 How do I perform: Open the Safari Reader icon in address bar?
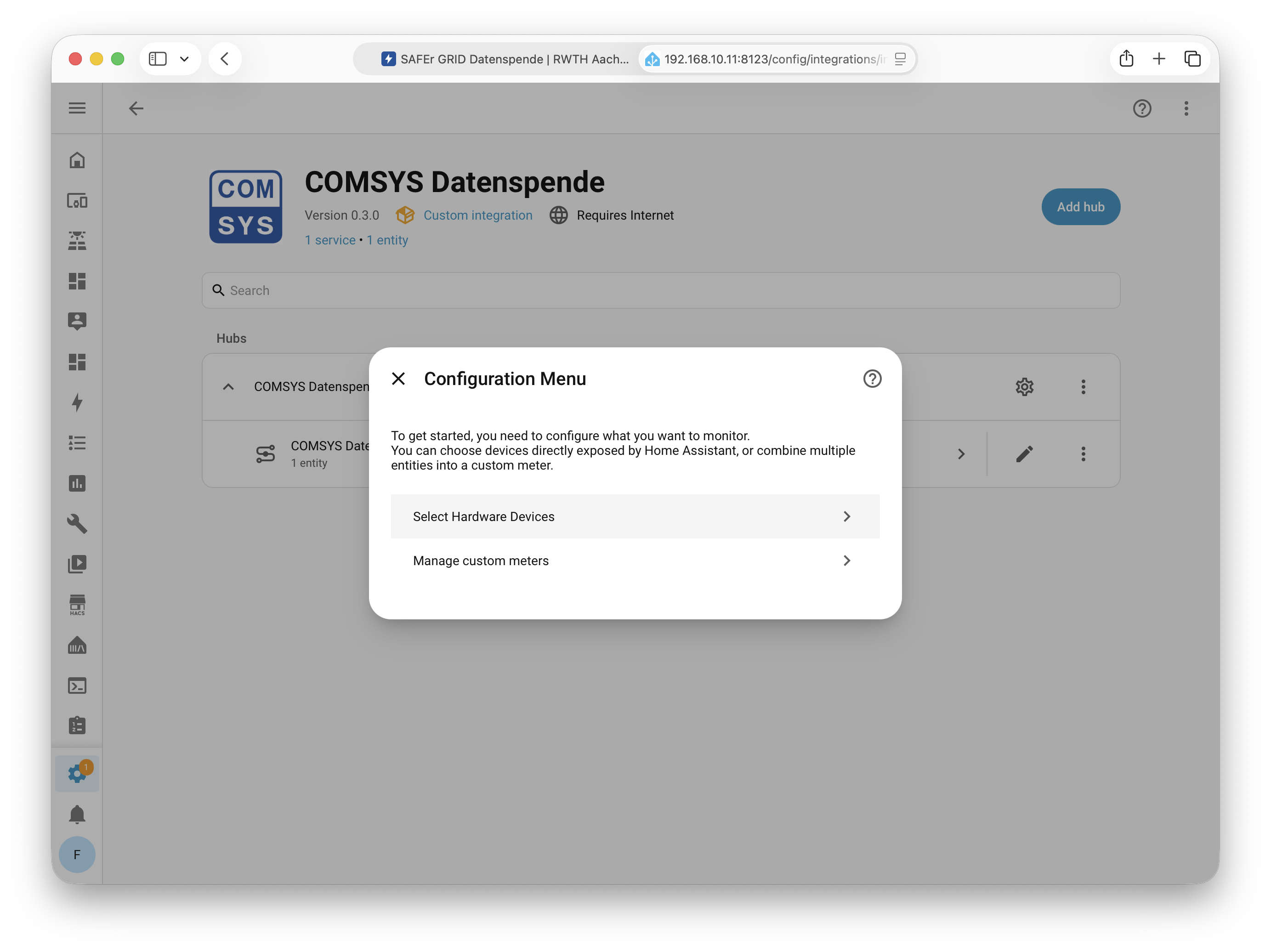[x=900, y=59]
